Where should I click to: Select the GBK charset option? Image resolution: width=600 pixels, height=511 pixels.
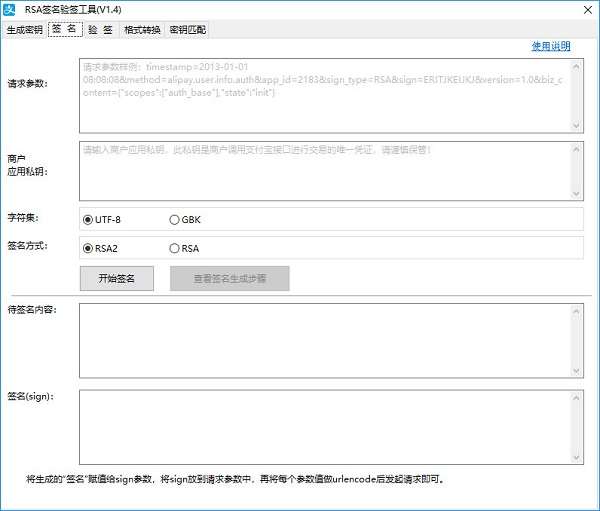point(185,220)
